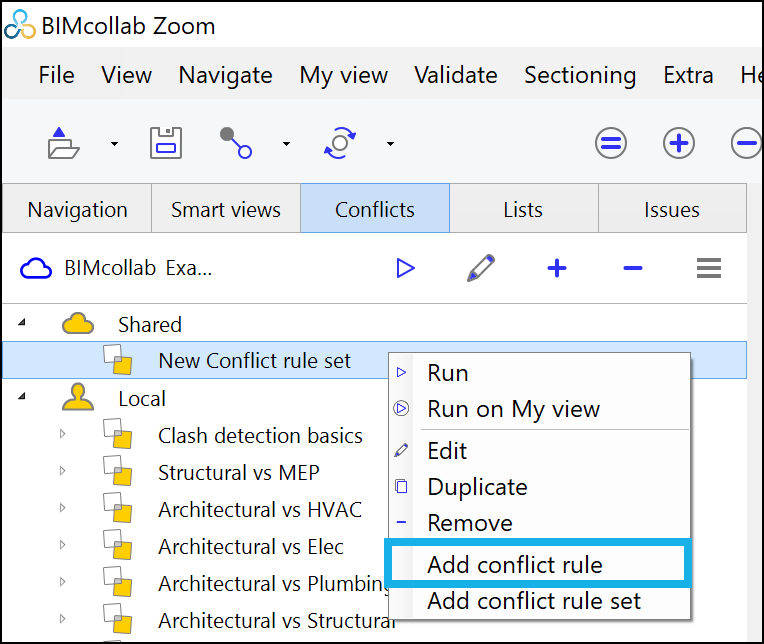
Task: Click the Architectural vs HVAC rule set icon
Action: (x=117, y=508)
